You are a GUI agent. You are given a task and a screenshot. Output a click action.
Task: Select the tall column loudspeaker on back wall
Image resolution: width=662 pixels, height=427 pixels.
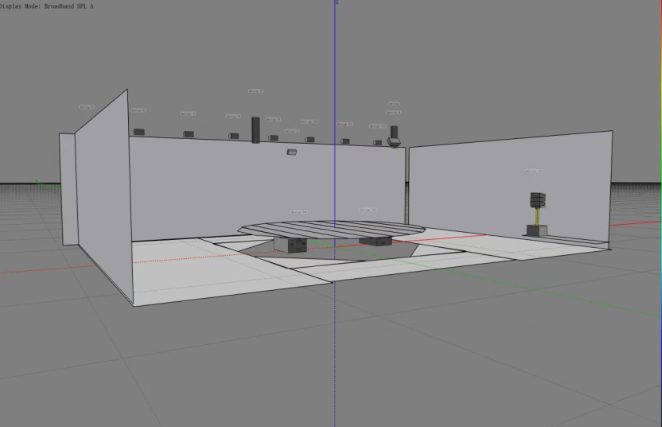256,128
